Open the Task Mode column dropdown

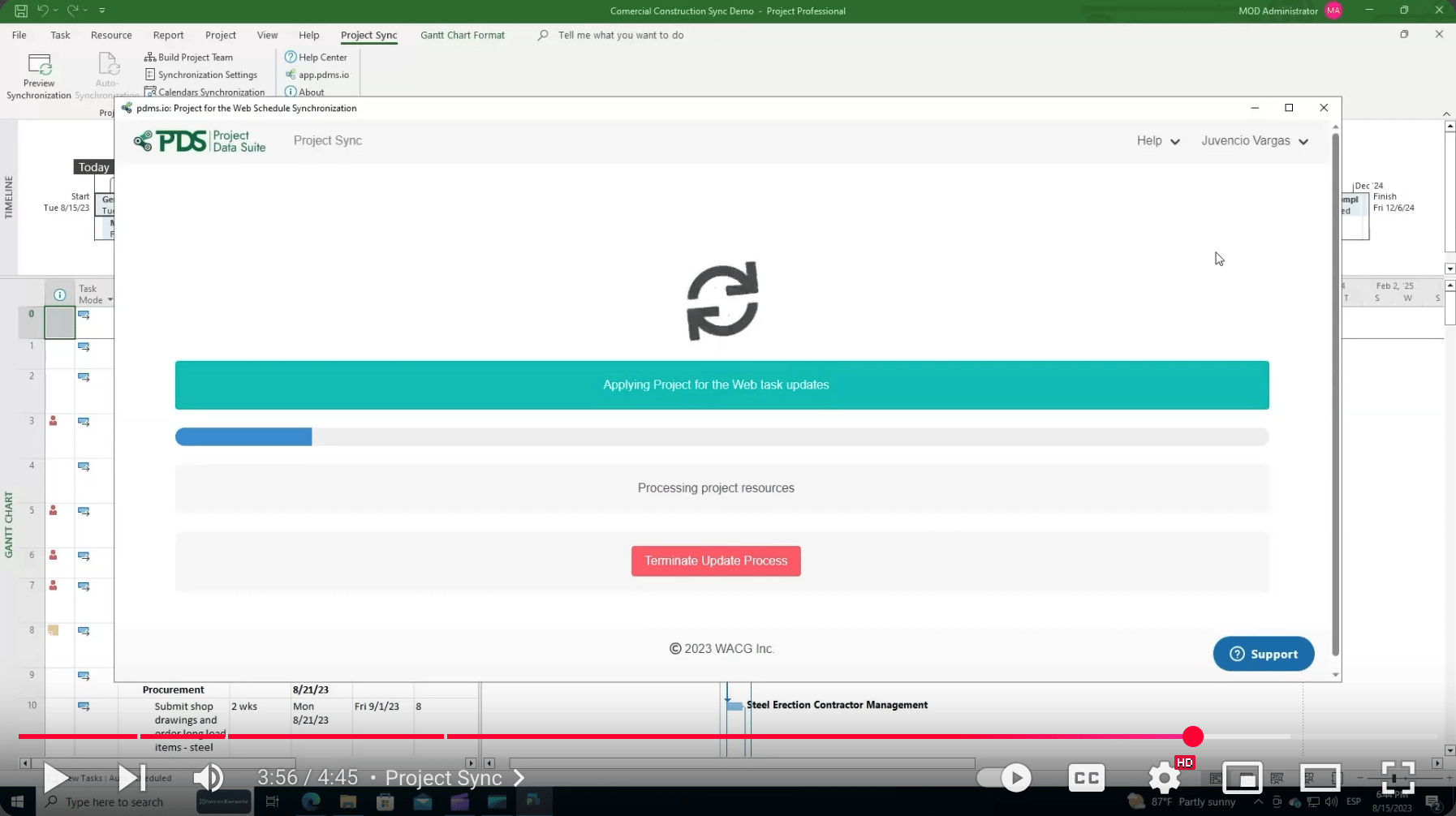pyautogui.click(x=110, y=300)
